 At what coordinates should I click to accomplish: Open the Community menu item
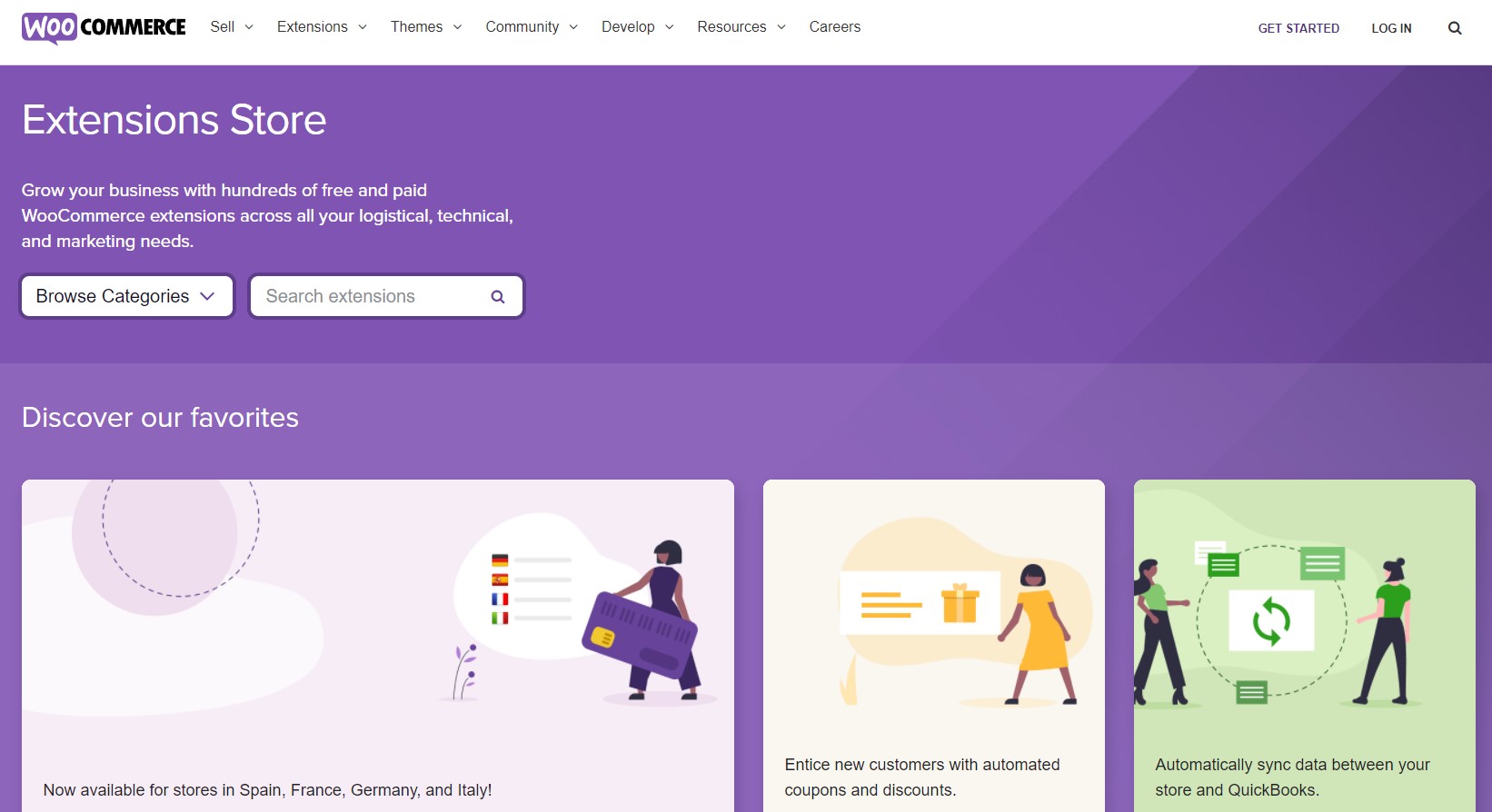522,27
